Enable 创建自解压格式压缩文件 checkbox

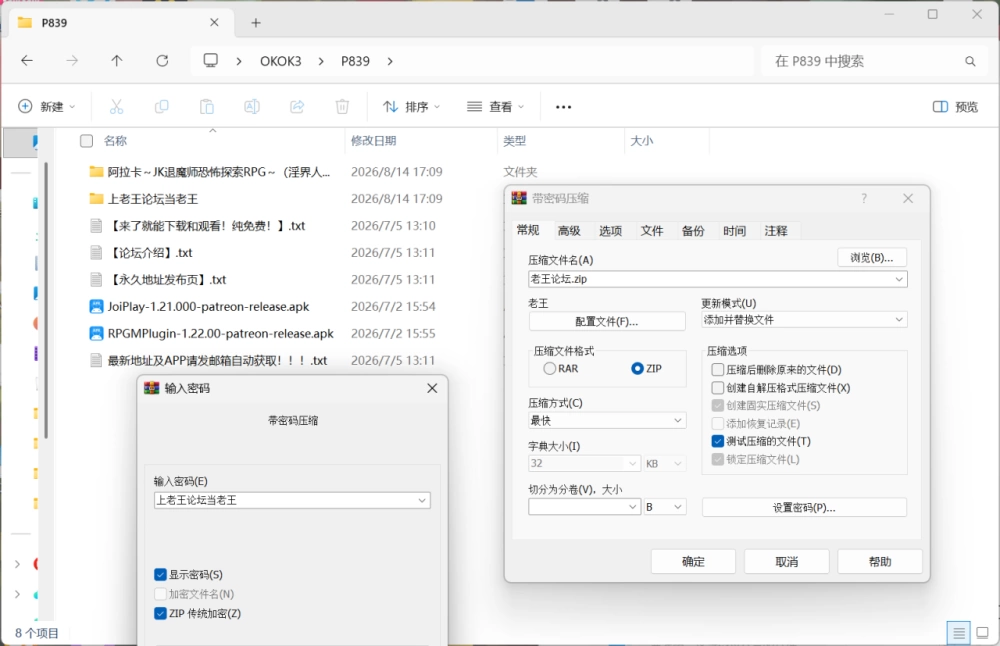pyautogui.click(x=717, y=388)
